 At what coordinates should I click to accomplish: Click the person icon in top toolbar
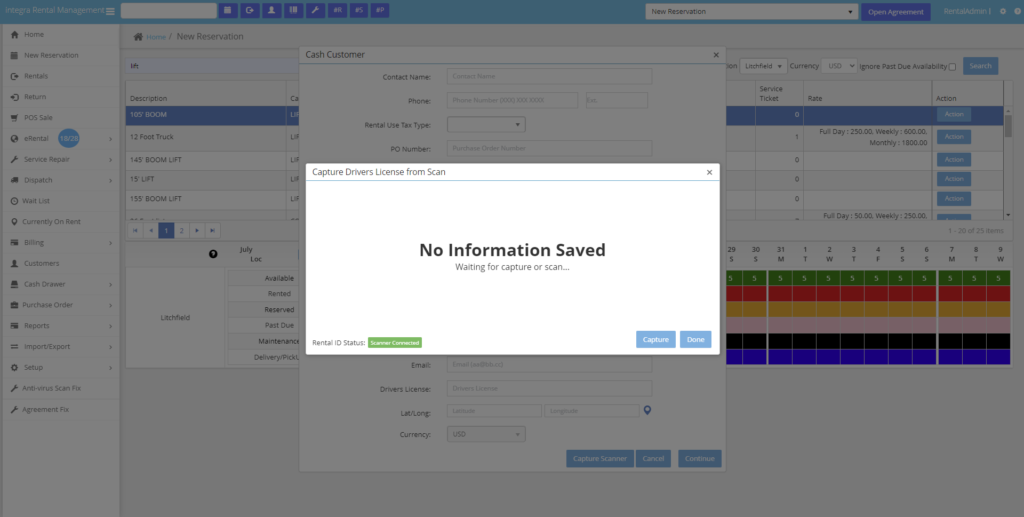[271, 11]
